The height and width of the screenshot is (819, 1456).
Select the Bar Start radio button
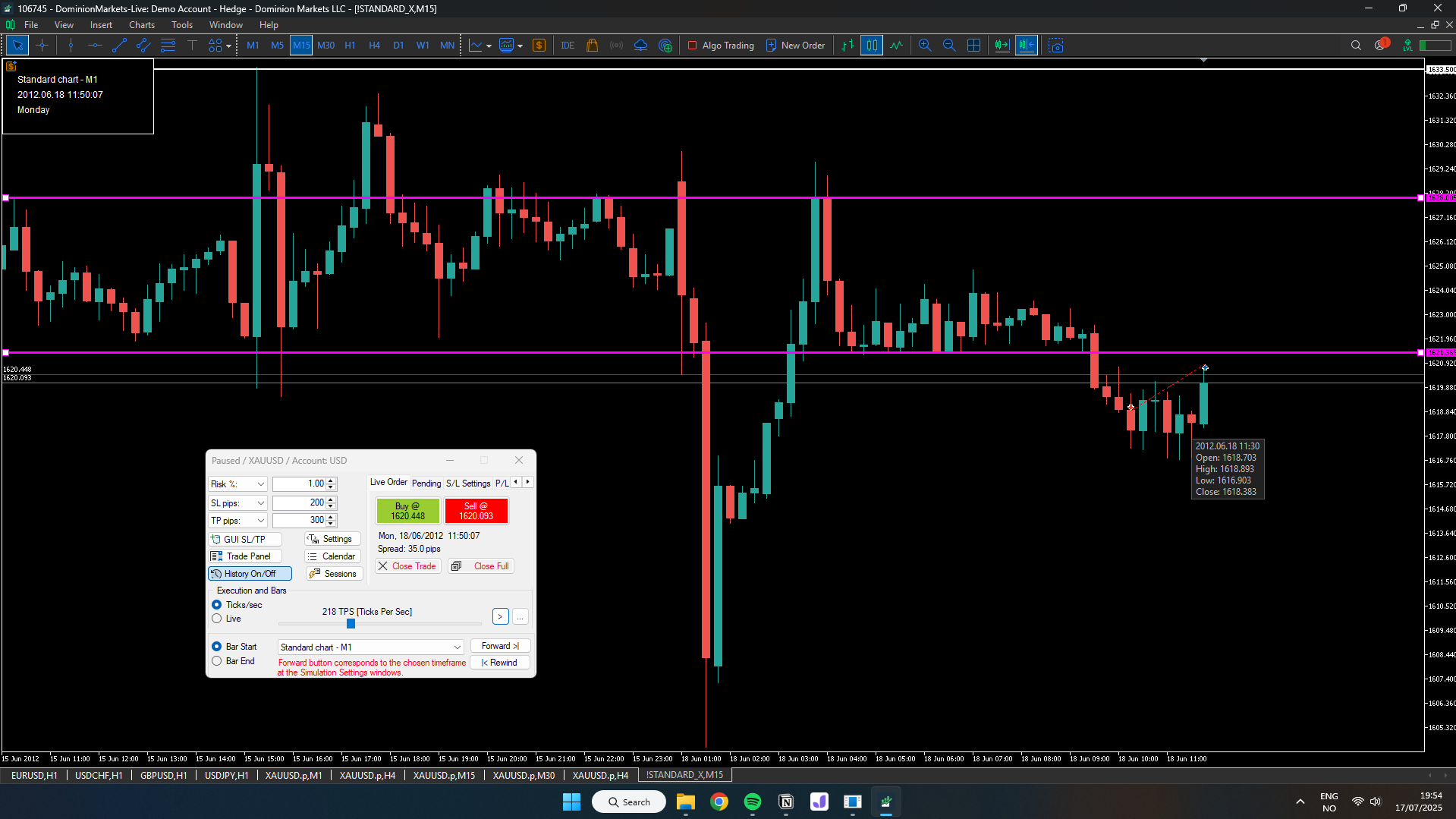(x=217, y=647)
